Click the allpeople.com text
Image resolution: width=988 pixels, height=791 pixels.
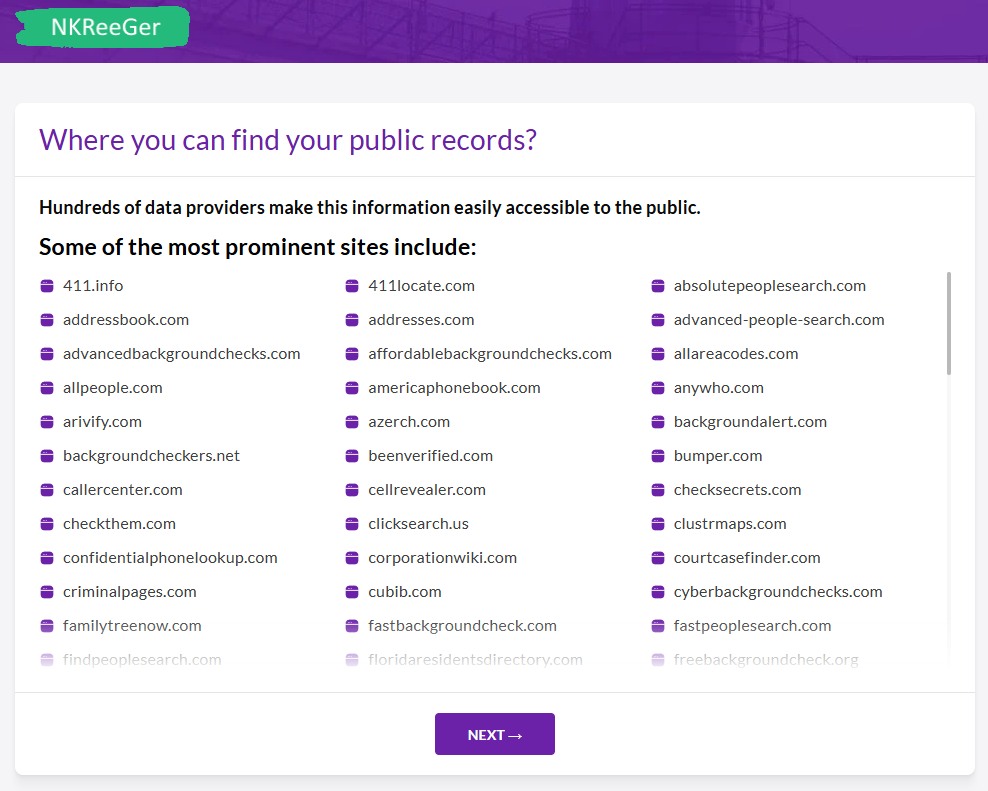(113, 388)
